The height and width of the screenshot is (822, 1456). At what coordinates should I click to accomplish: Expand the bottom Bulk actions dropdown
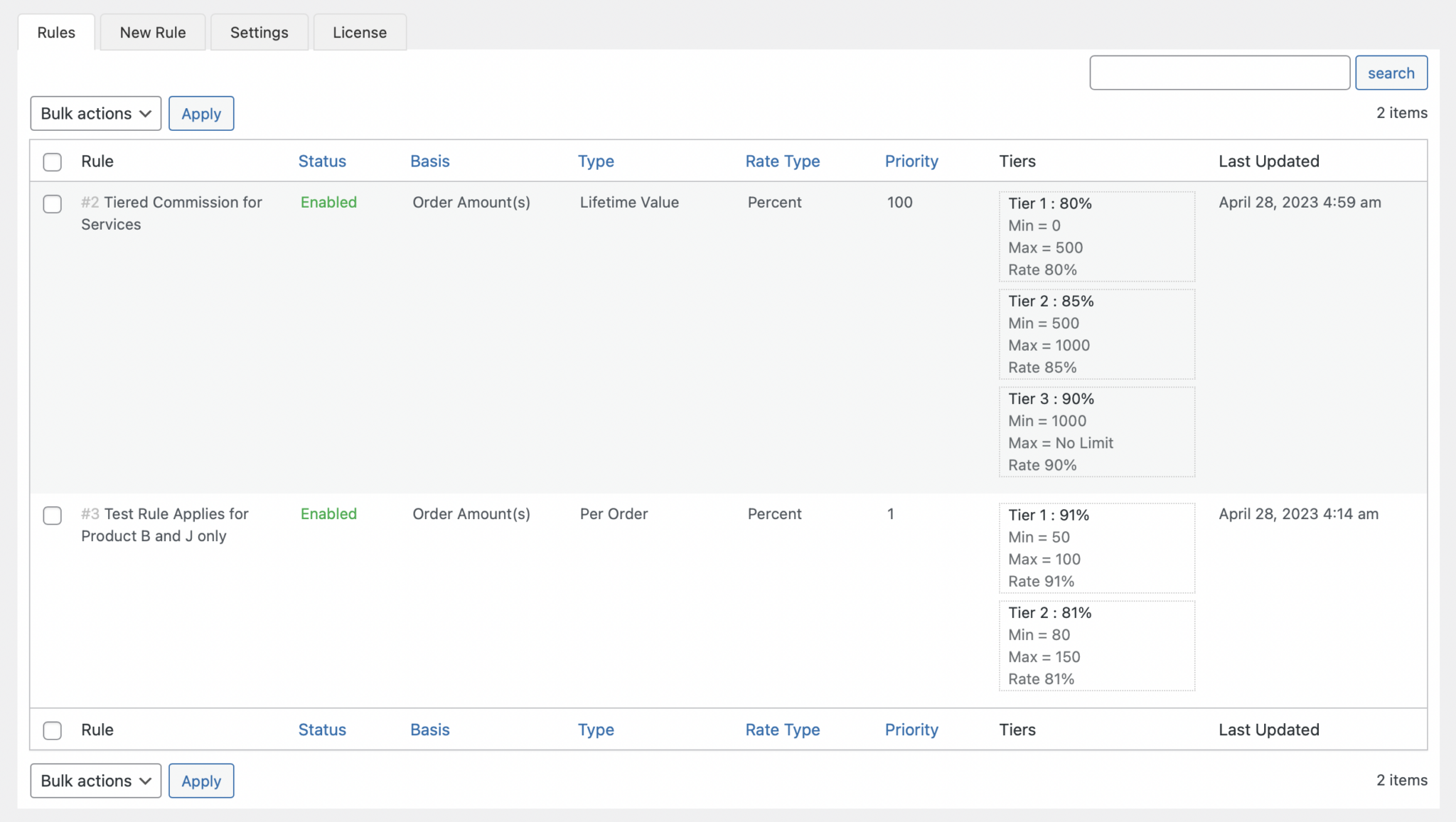point(96,781)
